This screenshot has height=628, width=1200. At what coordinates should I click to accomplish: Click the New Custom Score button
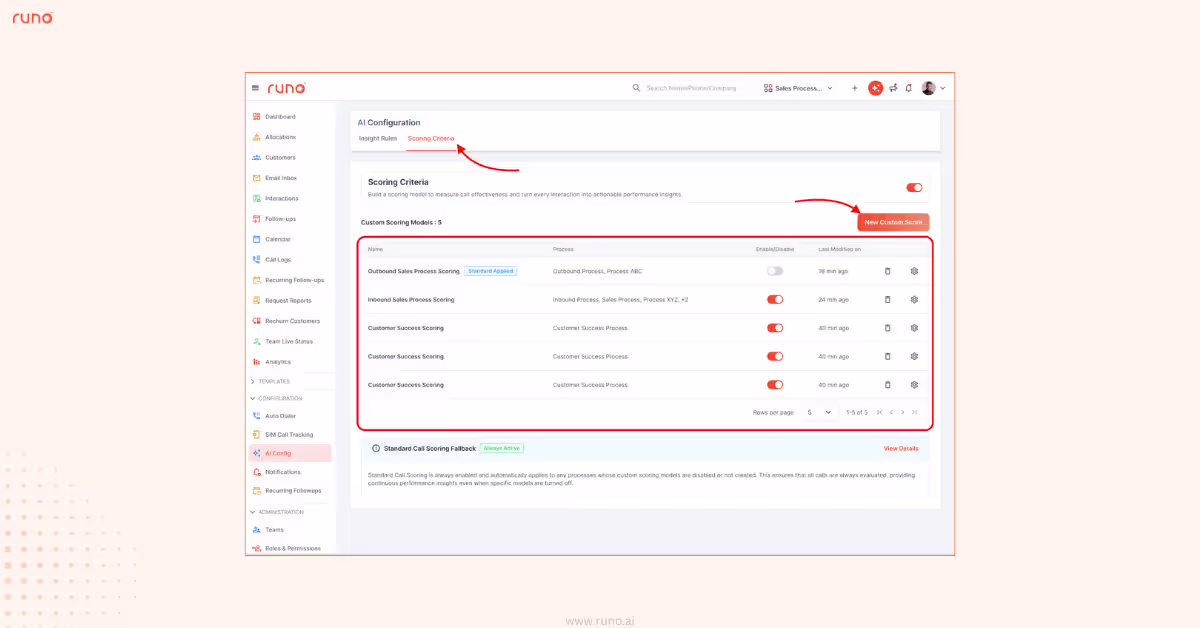click(893, 221)
